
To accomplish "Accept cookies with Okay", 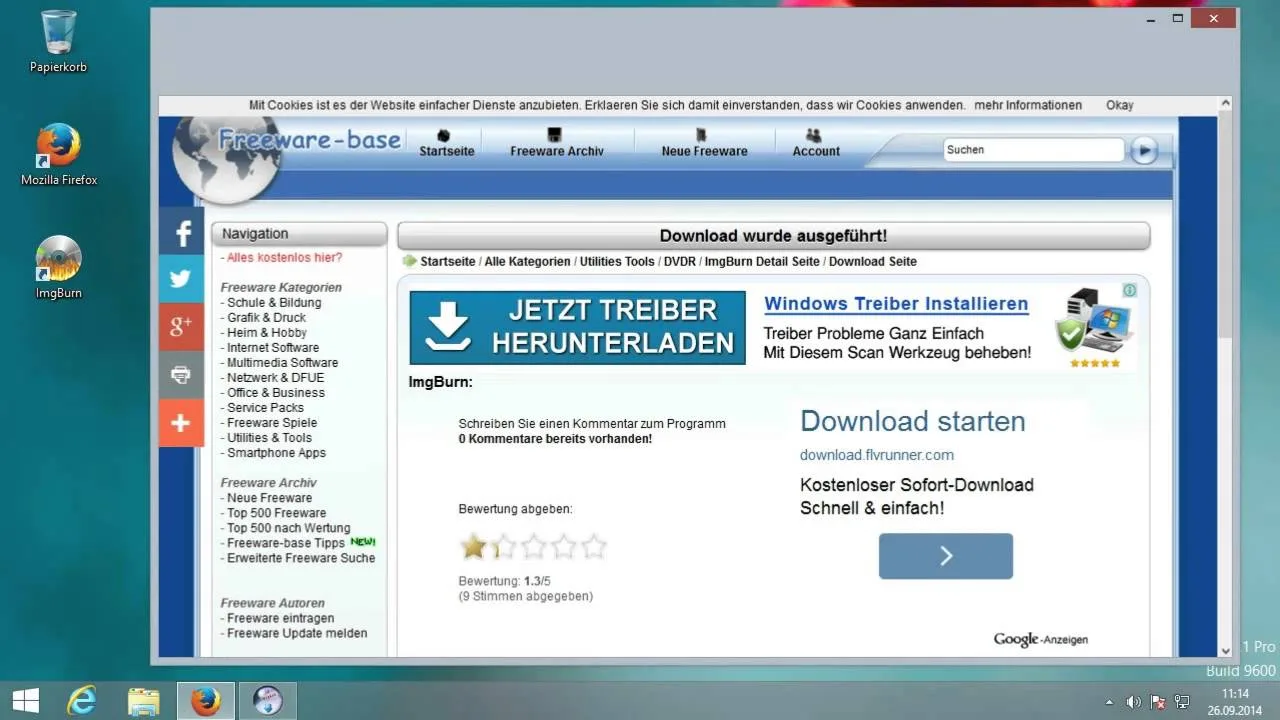I will click(1119, 105).
